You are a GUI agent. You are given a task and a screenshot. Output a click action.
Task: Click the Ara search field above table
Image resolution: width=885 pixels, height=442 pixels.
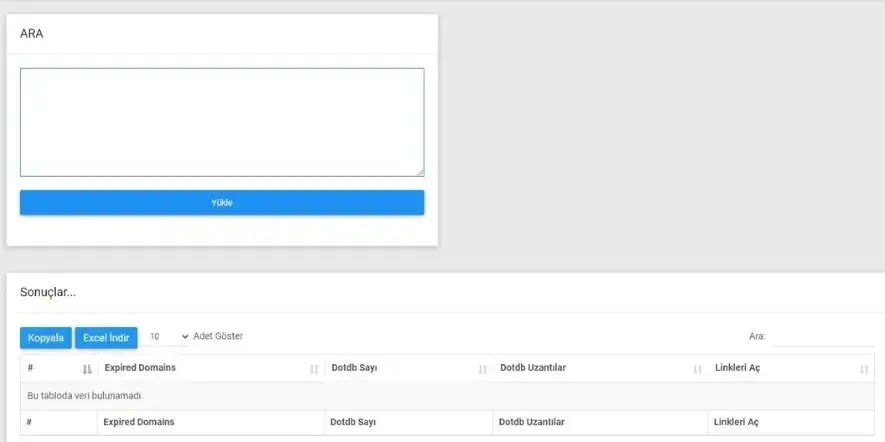[x=820, y=337]
